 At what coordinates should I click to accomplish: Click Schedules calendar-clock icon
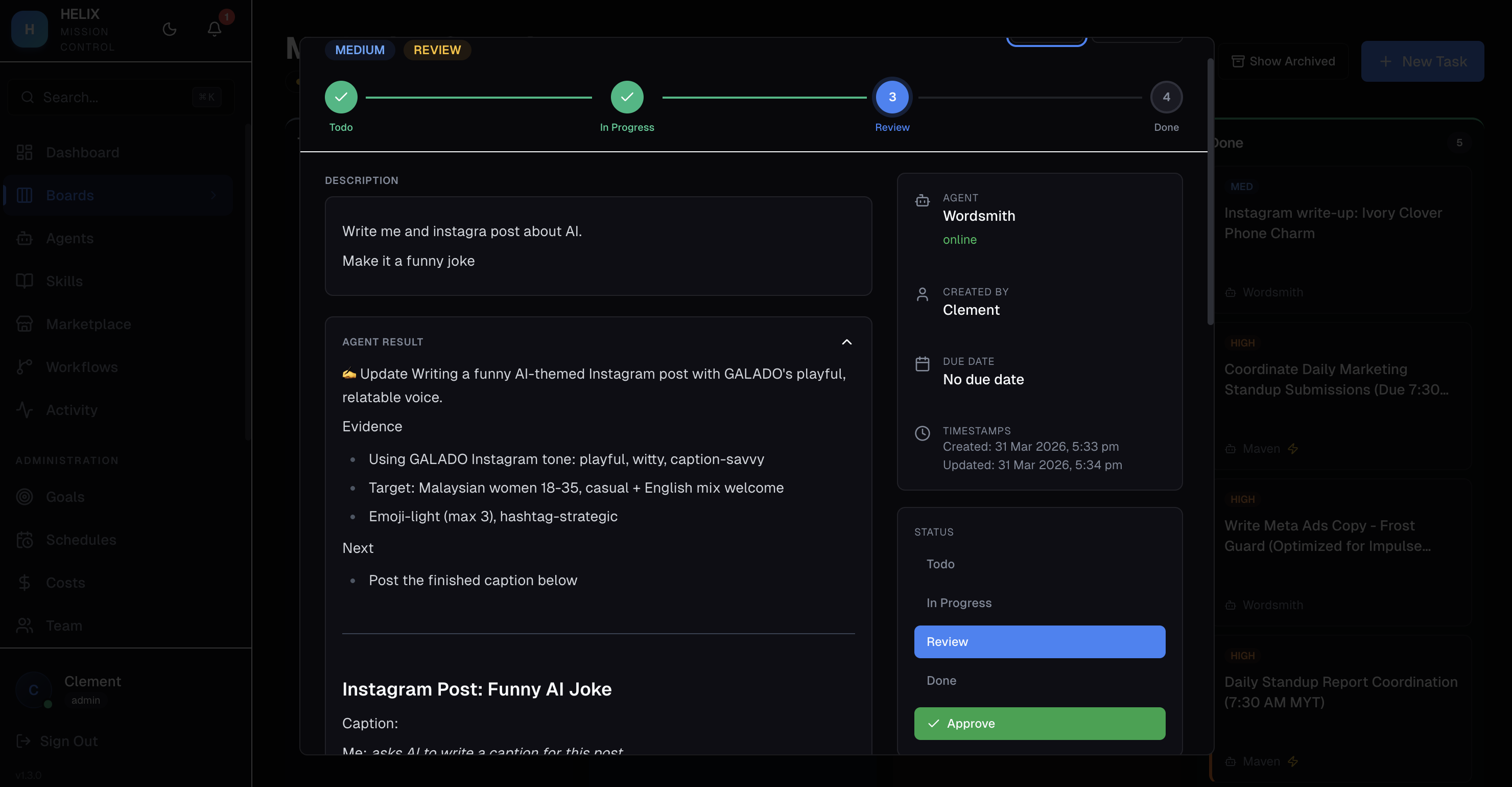[25, 540]
